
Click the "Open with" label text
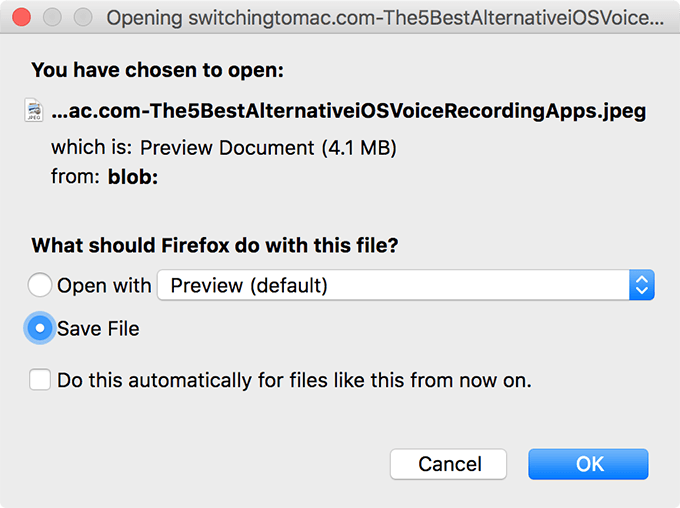[x=104, y=286]
